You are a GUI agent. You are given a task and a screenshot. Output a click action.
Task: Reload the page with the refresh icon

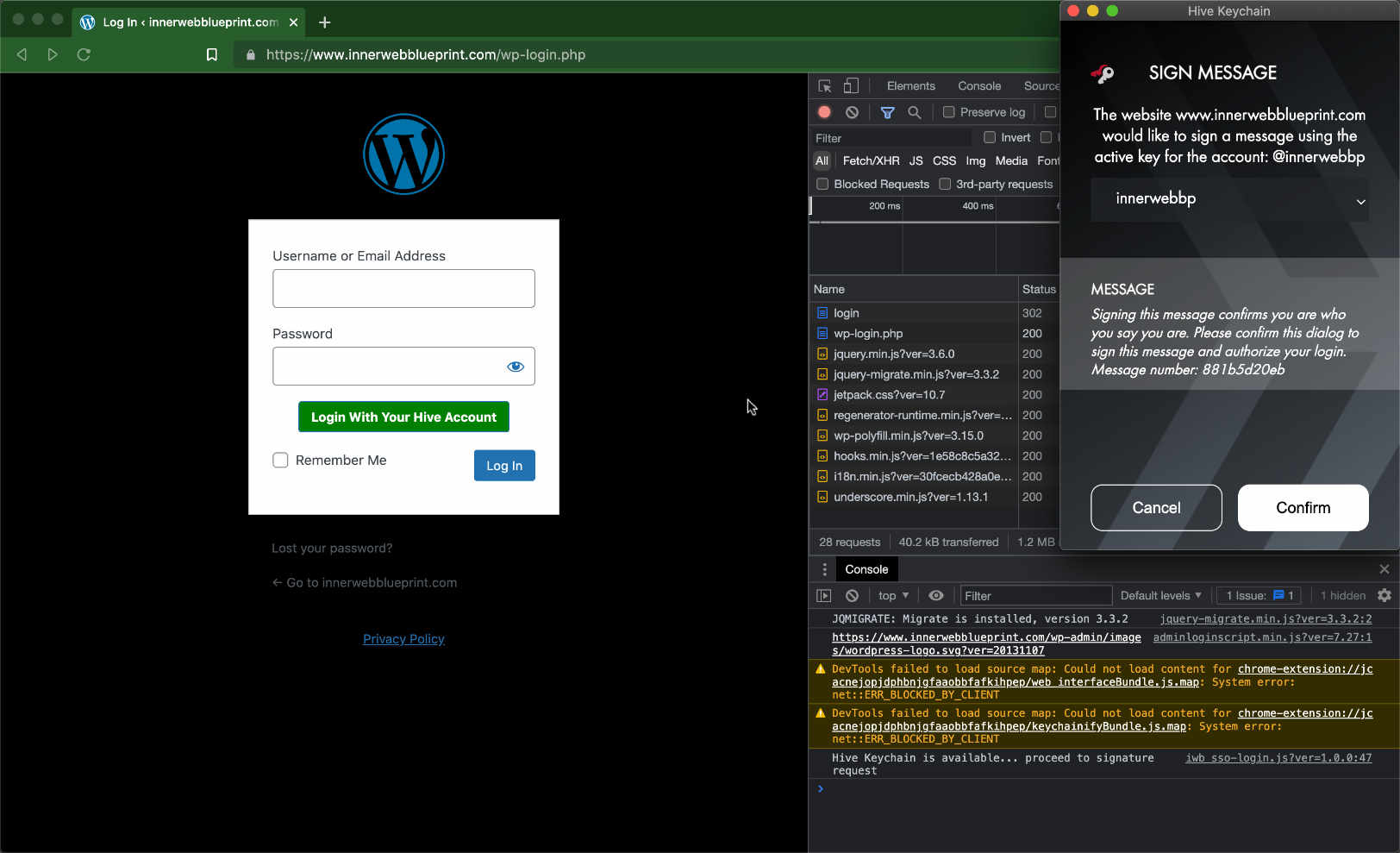[x=84, y=54]
